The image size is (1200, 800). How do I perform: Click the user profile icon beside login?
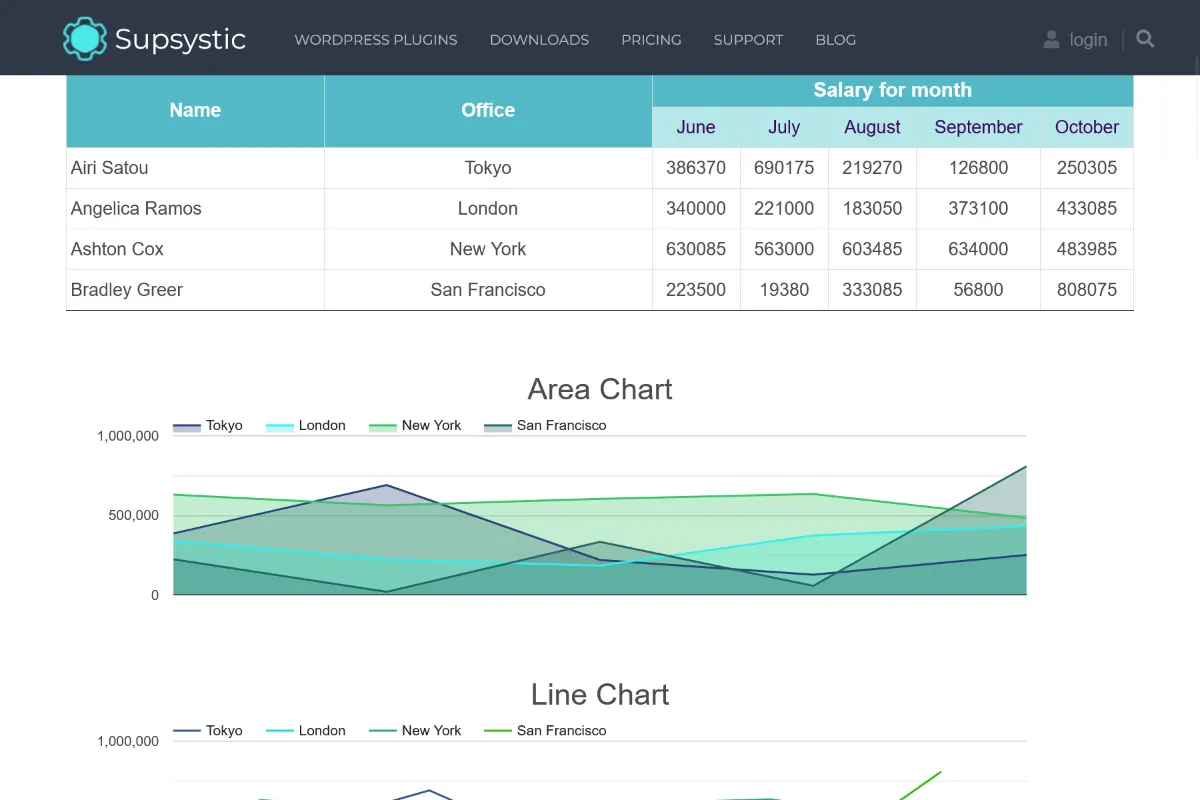pyautogui.click(x=1051, y=39)
